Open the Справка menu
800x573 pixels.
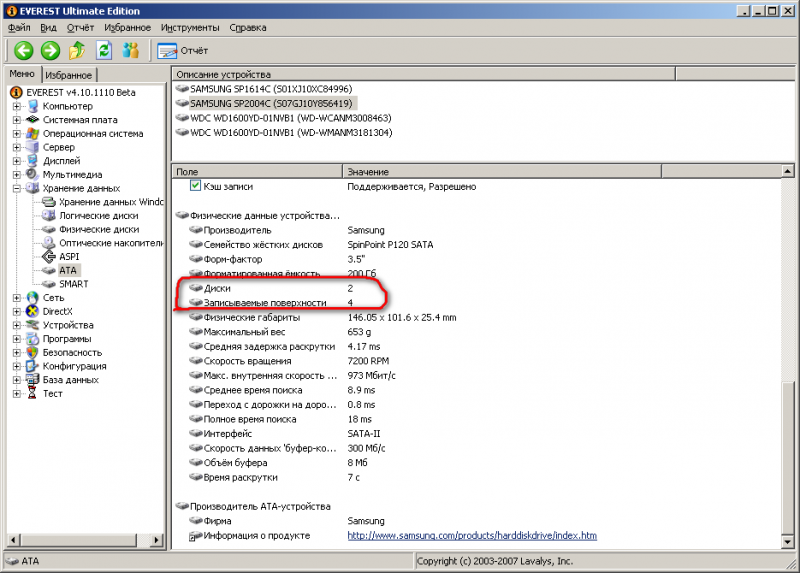(247, 28)
